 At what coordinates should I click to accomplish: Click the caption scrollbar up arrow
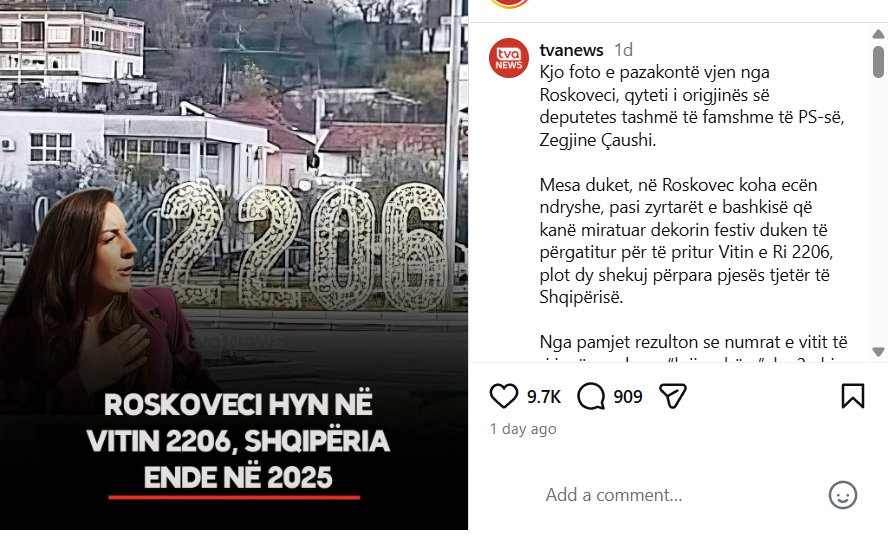coord(878,35)
